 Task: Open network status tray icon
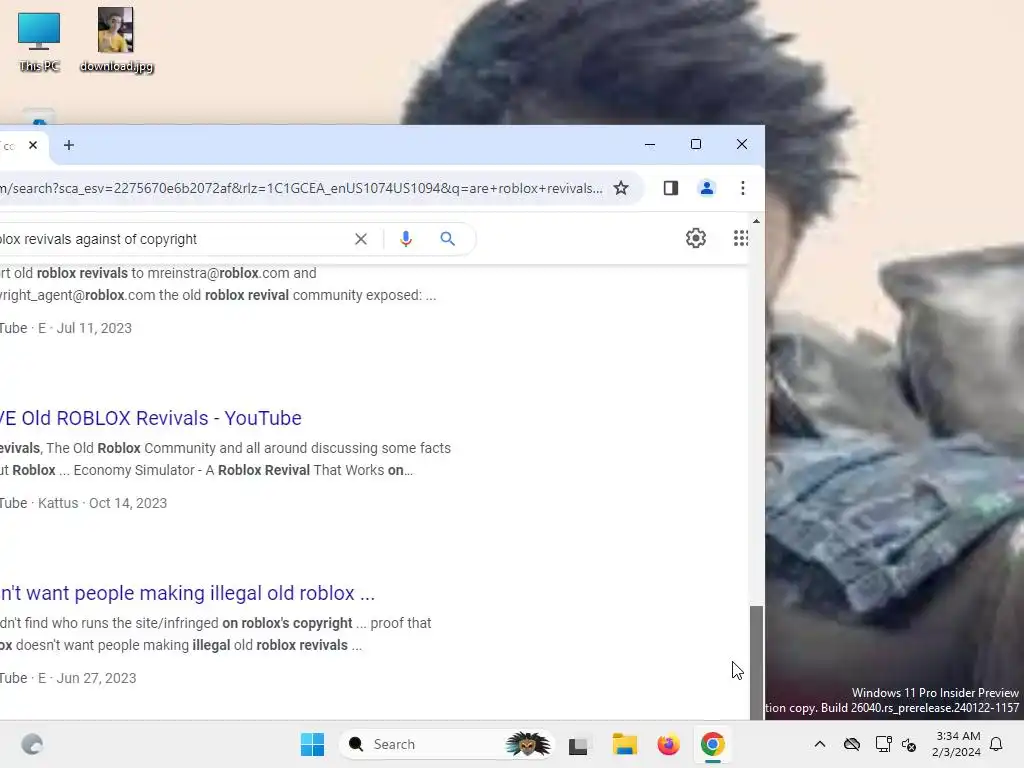pos(884,744)
